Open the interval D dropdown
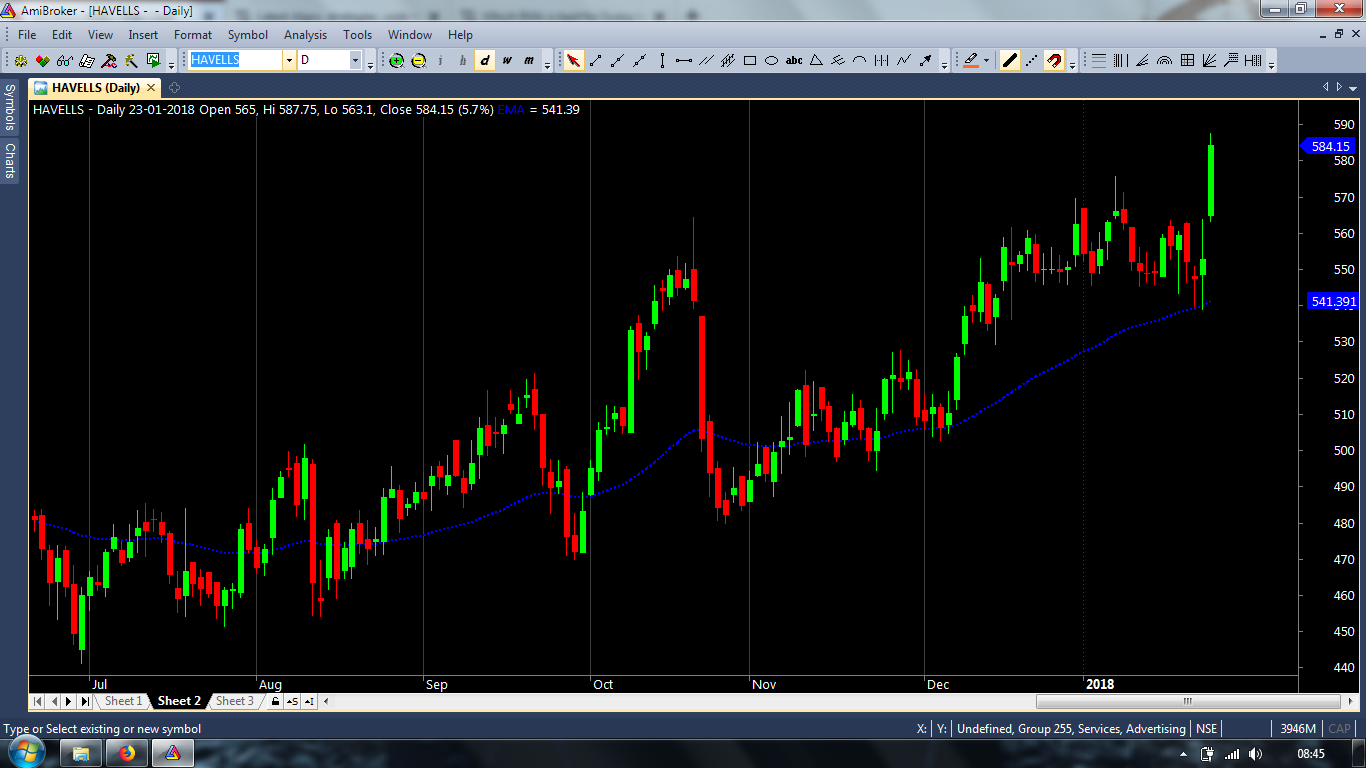 355,60
